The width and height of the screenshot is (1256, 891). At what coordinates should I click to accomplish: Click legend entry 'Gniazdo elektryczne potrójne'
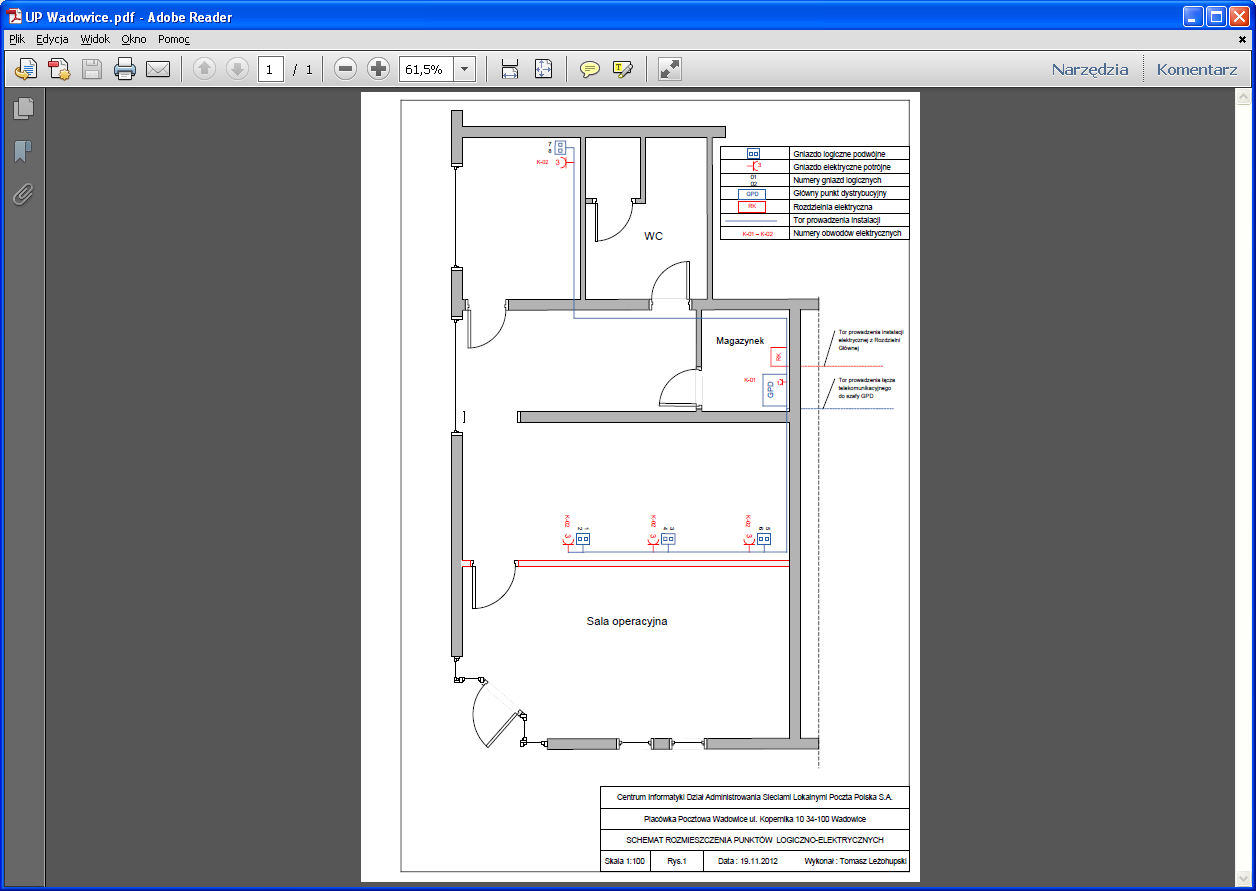(x=841, y=167)
